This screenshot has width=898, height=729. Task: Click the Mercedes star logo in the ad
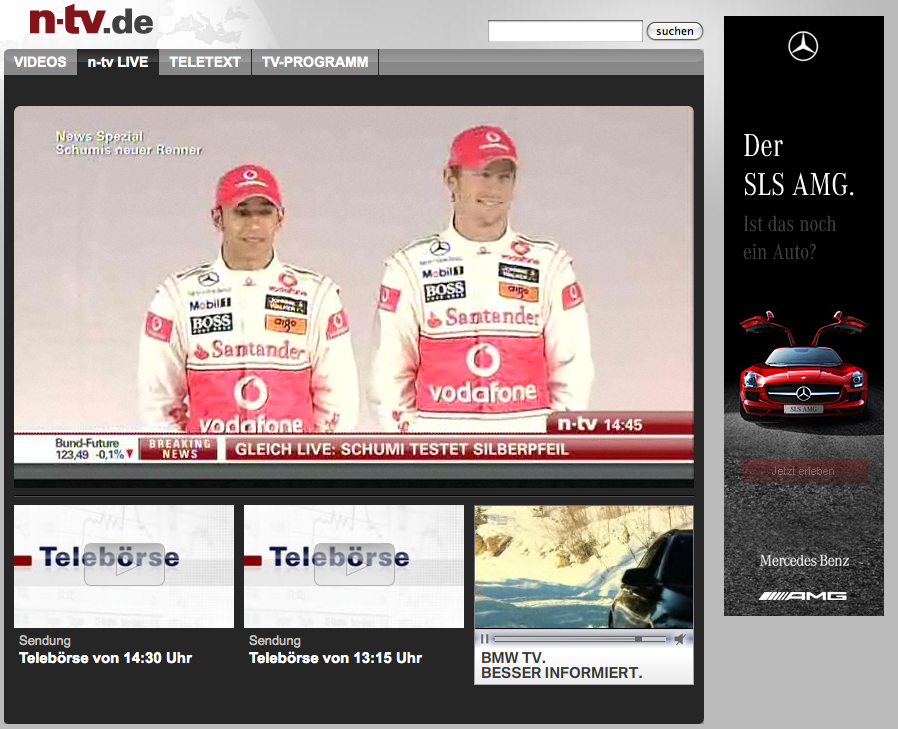tap(803, 46)
